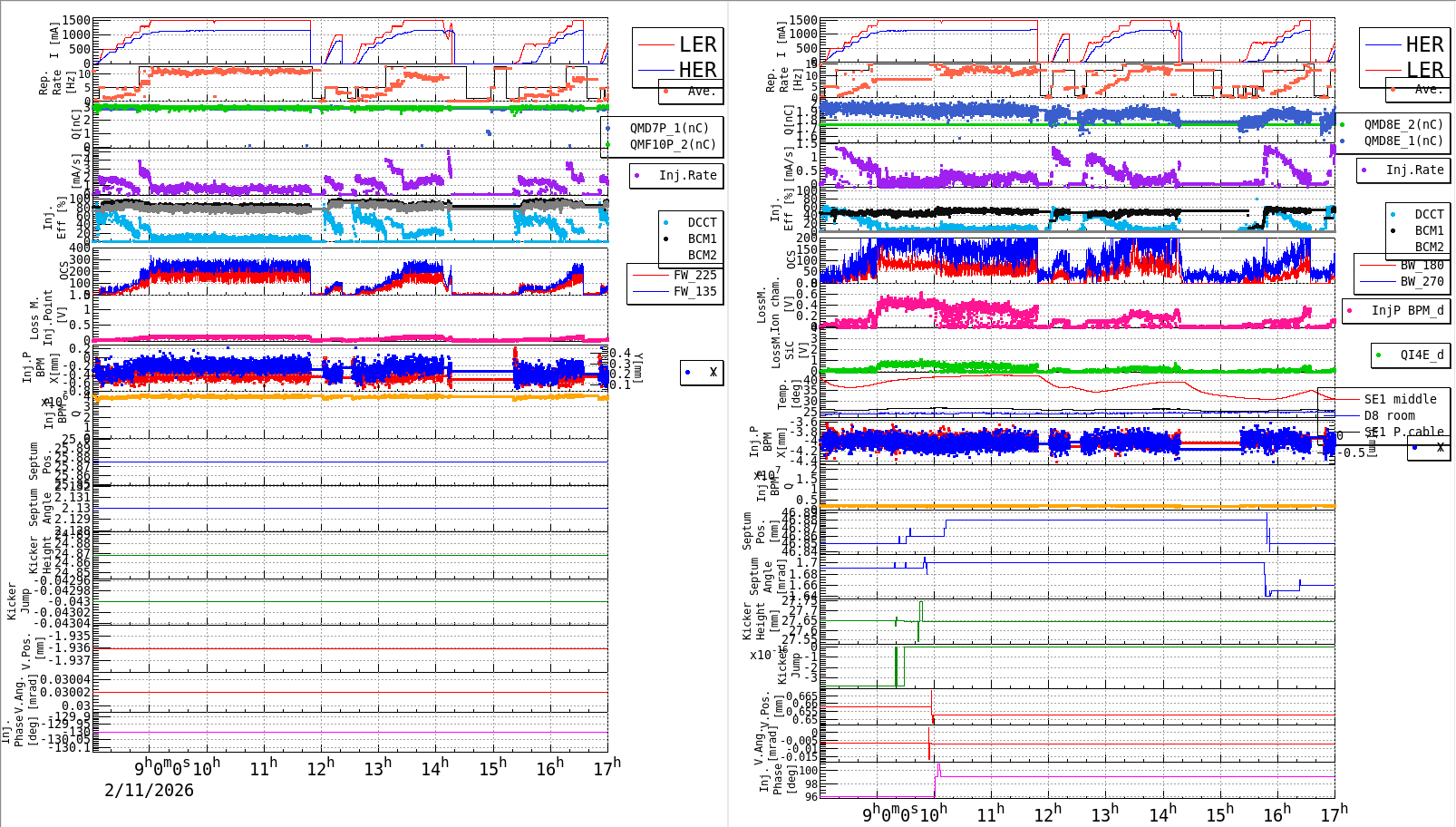Screen dimensions: 1456x827
Task: Click the InjP BPM_d legend label
Action: click(1407, 310)
